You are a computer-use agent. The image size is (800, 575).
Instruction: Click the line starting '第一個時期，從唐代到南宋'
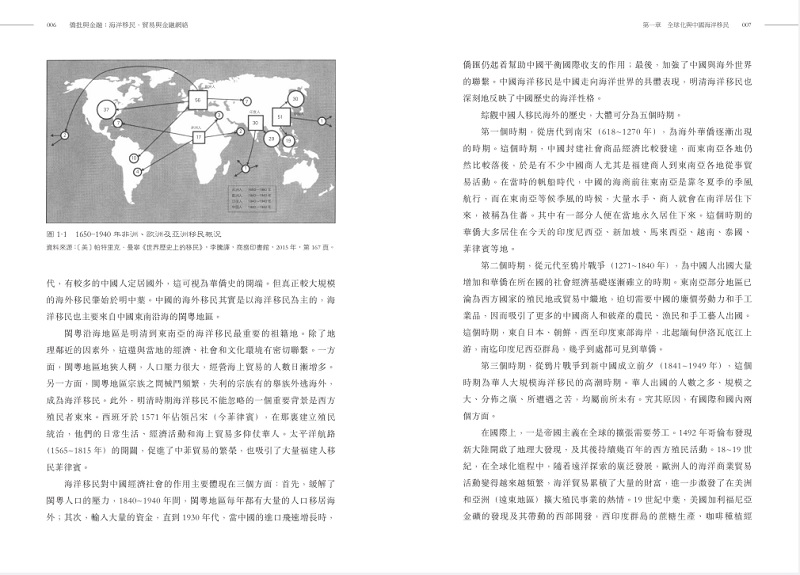click(616, 132)
